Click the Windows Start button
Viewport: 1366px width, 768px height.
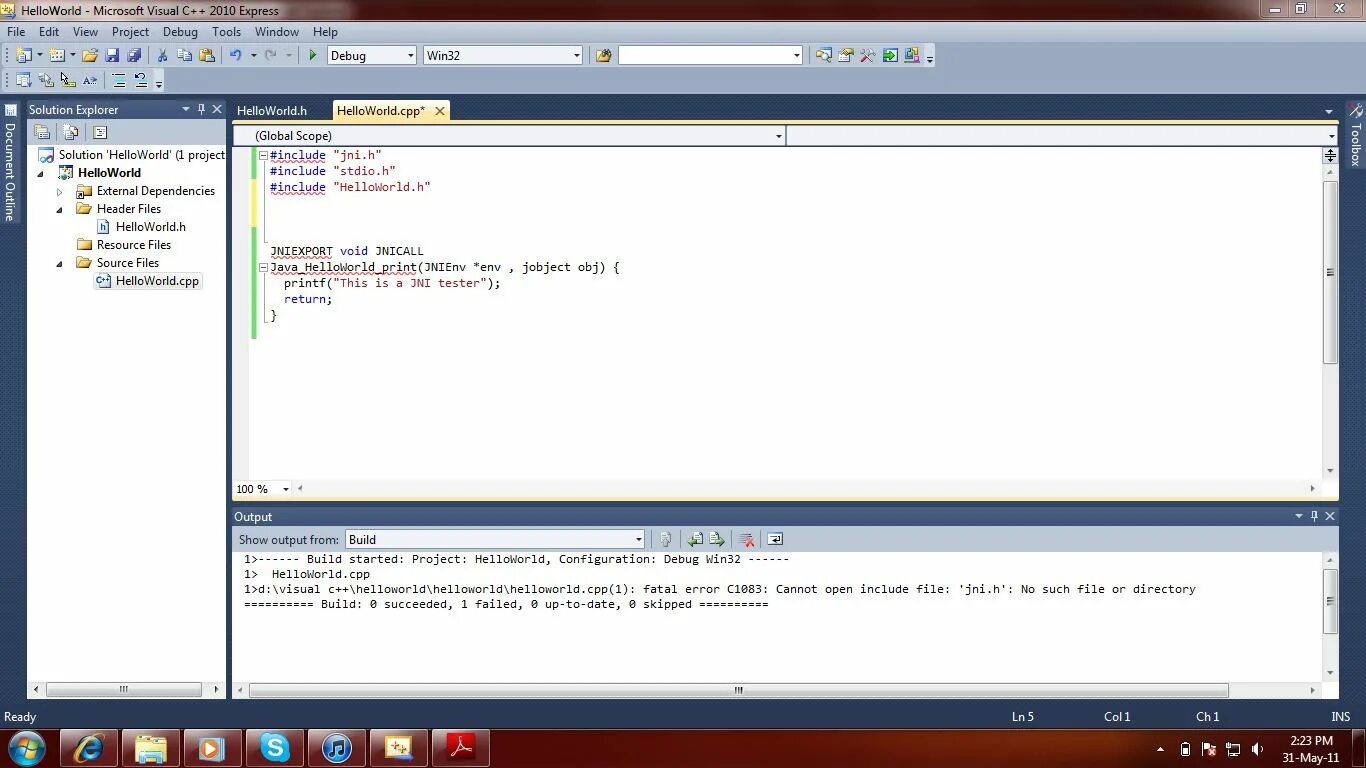tap(25, 748)
